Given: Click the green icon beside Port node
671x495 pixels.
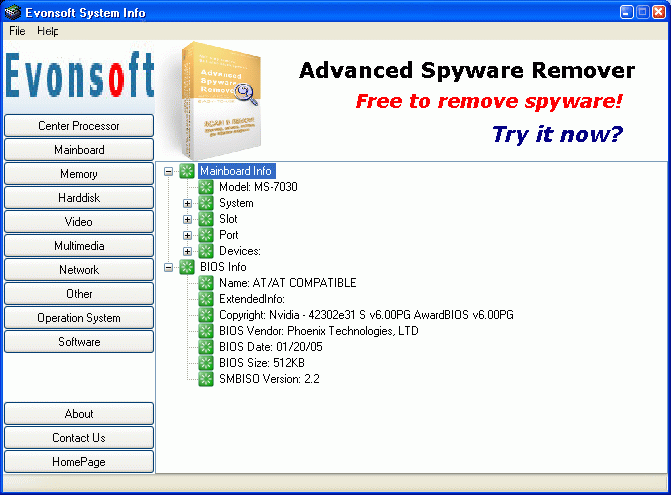Looking at the screenshot, I should [x=206, y=235].
